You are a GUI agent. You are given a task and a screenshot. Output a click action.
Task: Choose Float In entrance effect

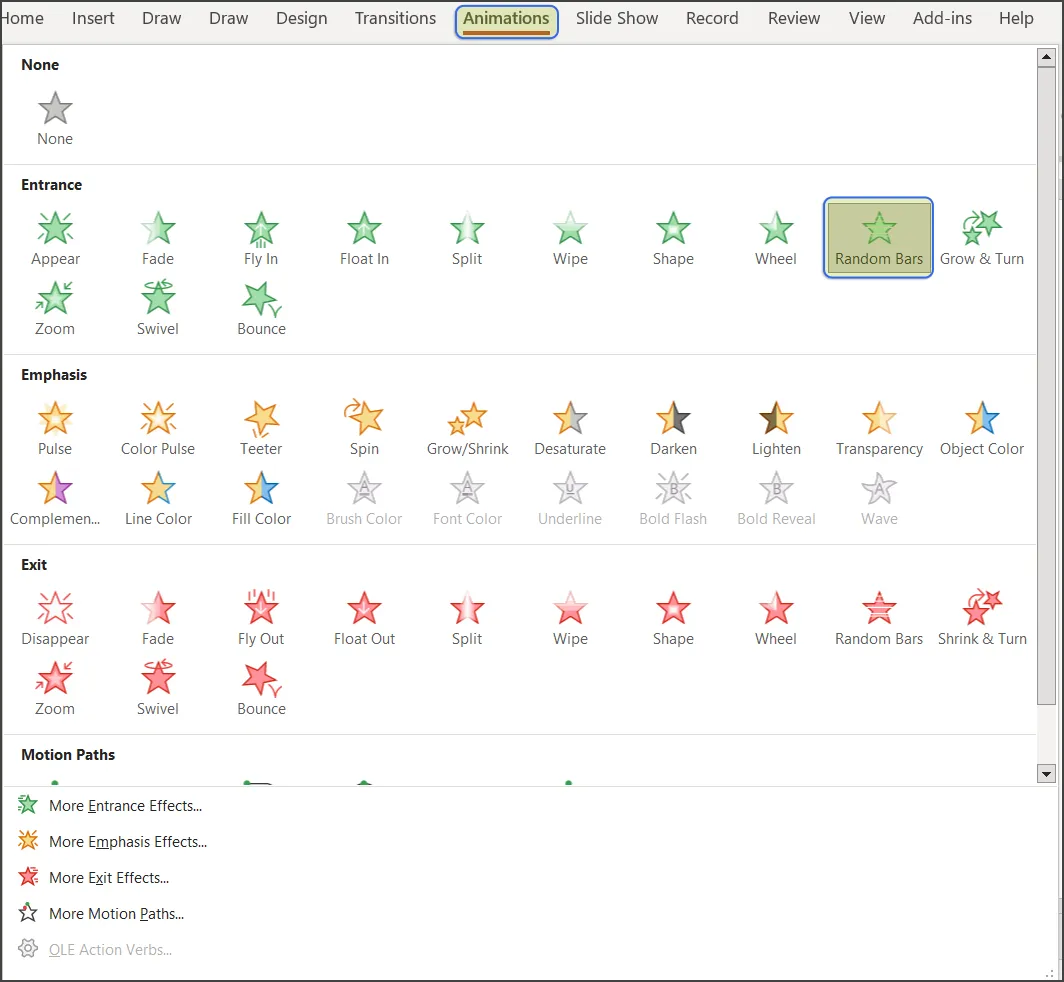pos(364,238)
